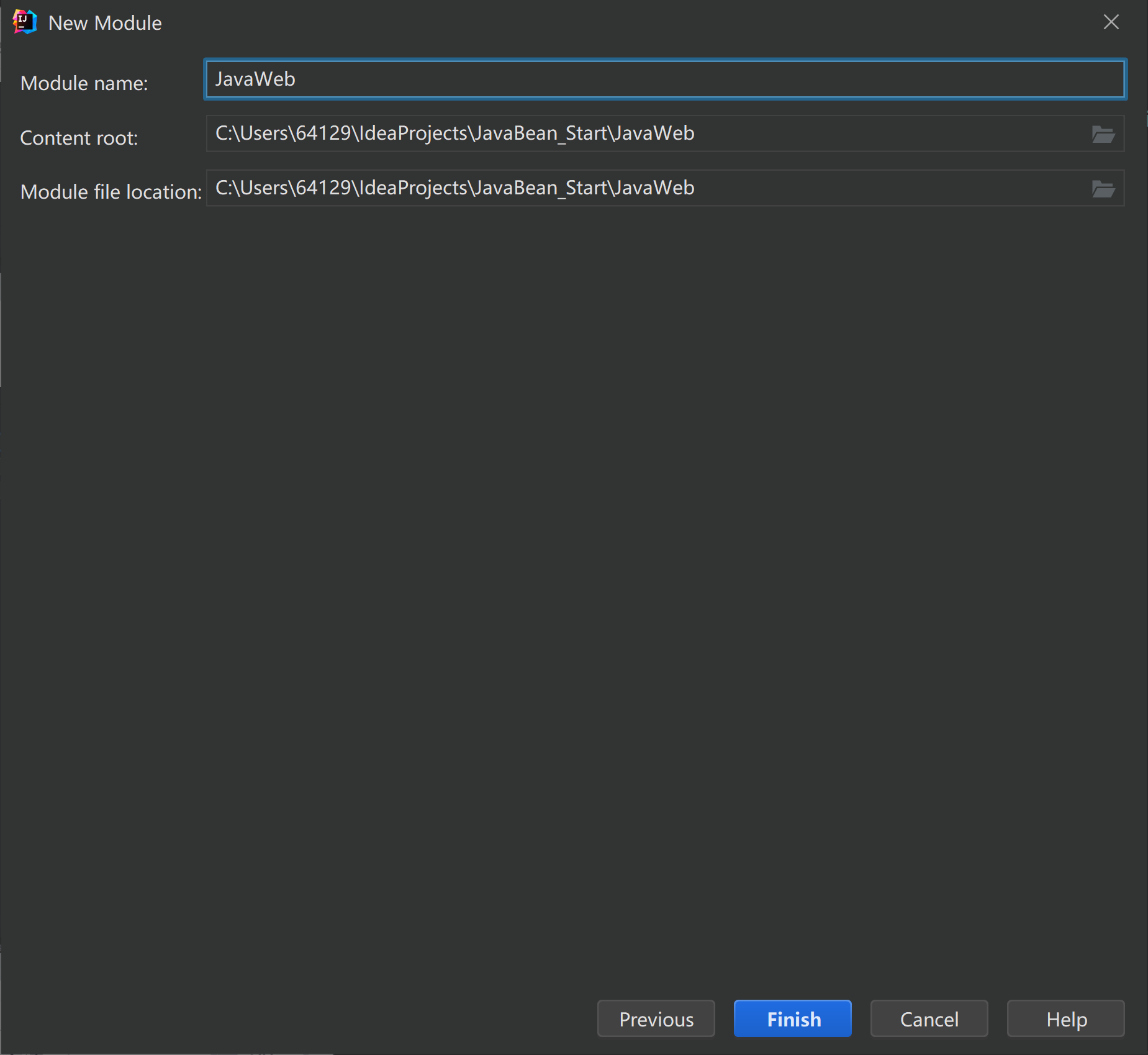
Task: Click the "Module file location:" label
Action: [x=111, y=192]
